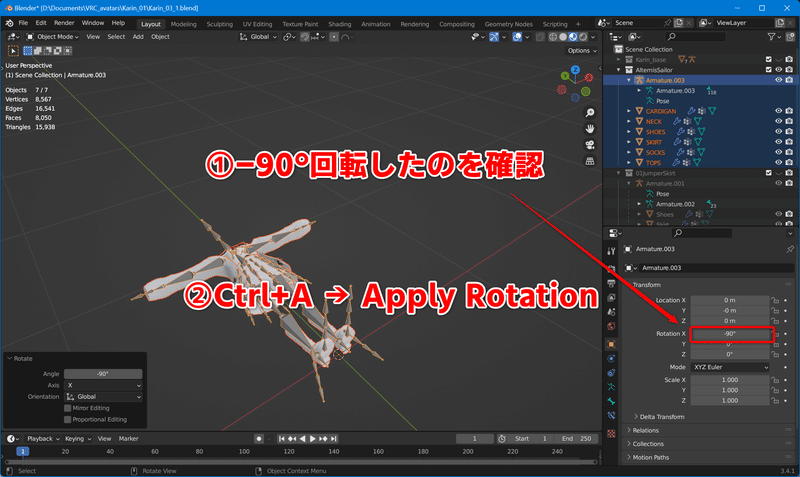The height and width of the screenshot is (477, 800).
Task: Open the Playback menu in timeline
Action: tap(43, 439)
